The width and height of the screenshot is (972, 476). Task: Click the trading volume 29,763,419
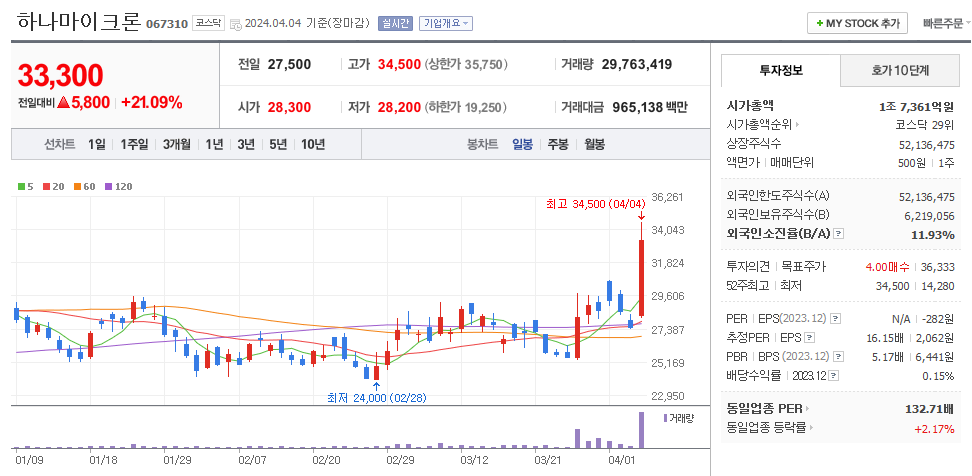tap(637, 64)
